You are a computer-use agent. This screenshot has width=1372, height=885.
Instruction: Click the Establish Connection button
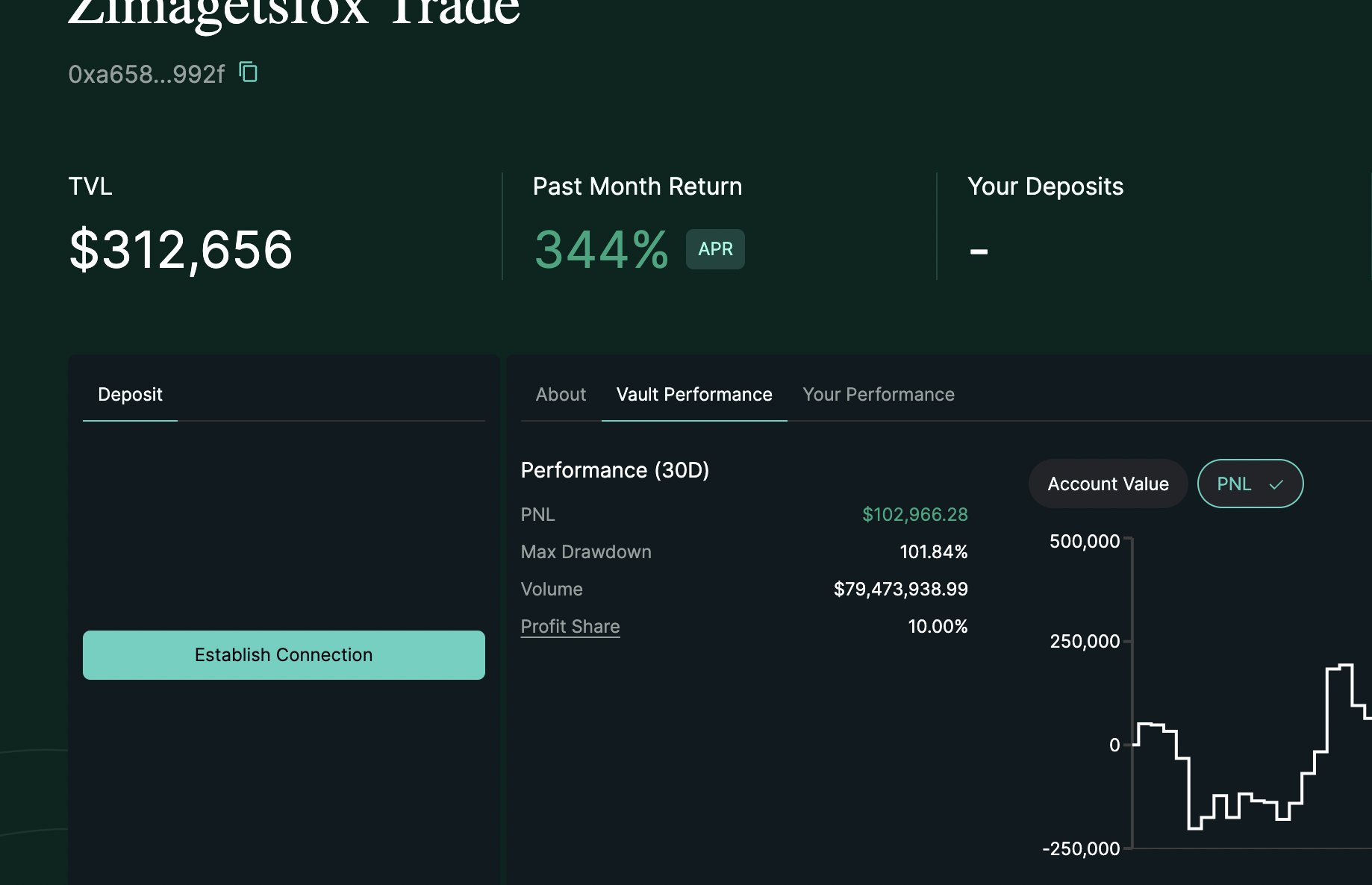(284, 654)
